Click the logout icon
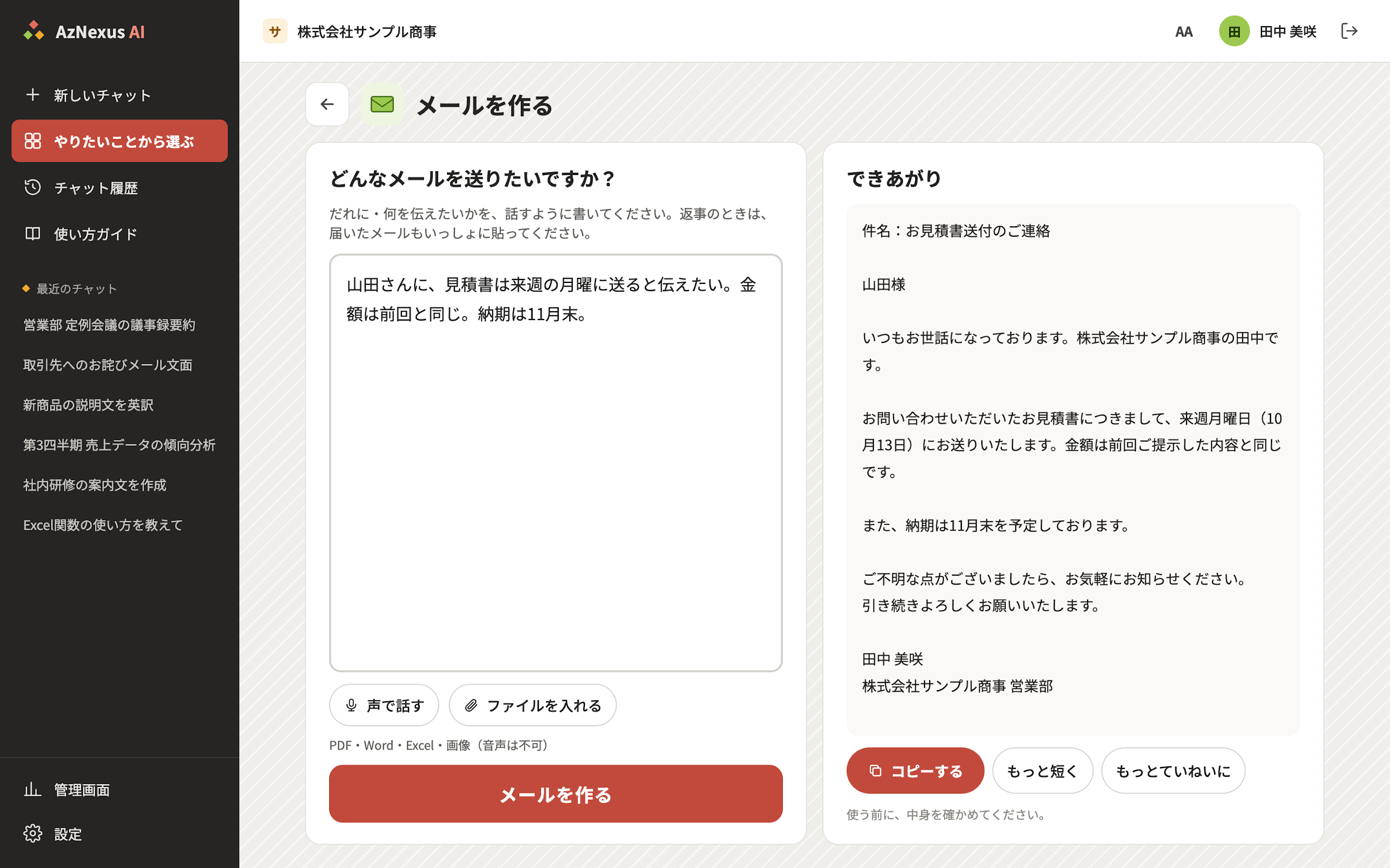 coord(1349,31)
